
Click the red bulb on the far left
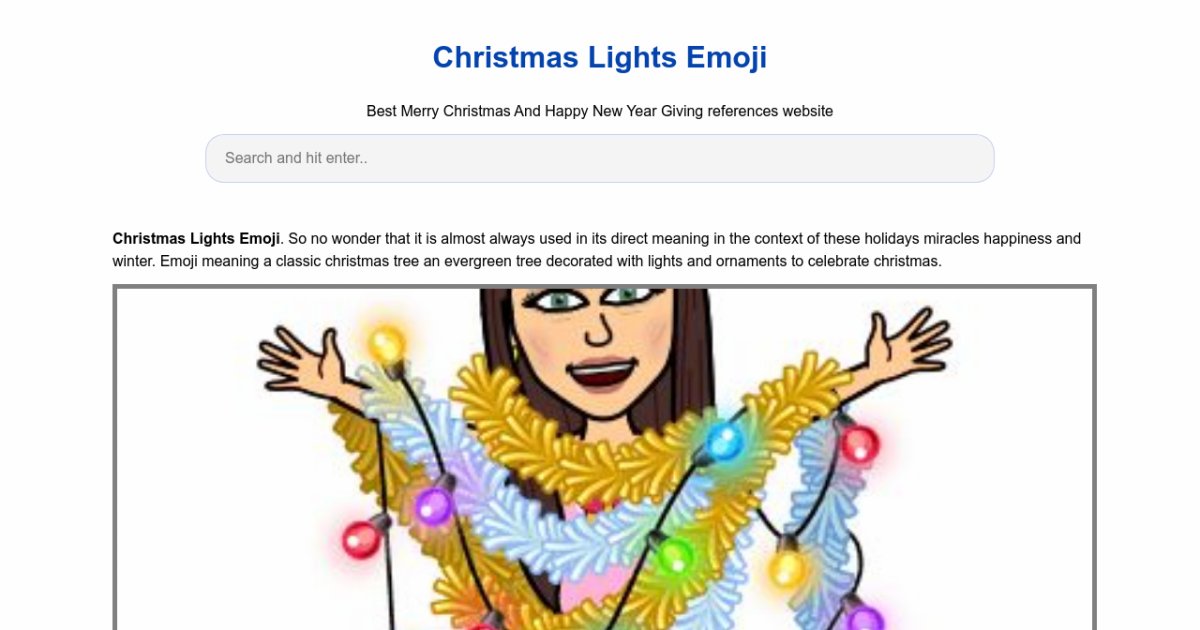pos(361,540)
